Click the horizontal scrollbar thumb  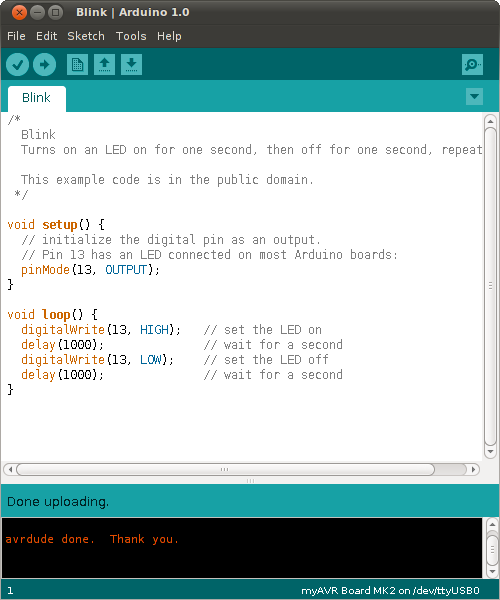(x=225, y=469)
